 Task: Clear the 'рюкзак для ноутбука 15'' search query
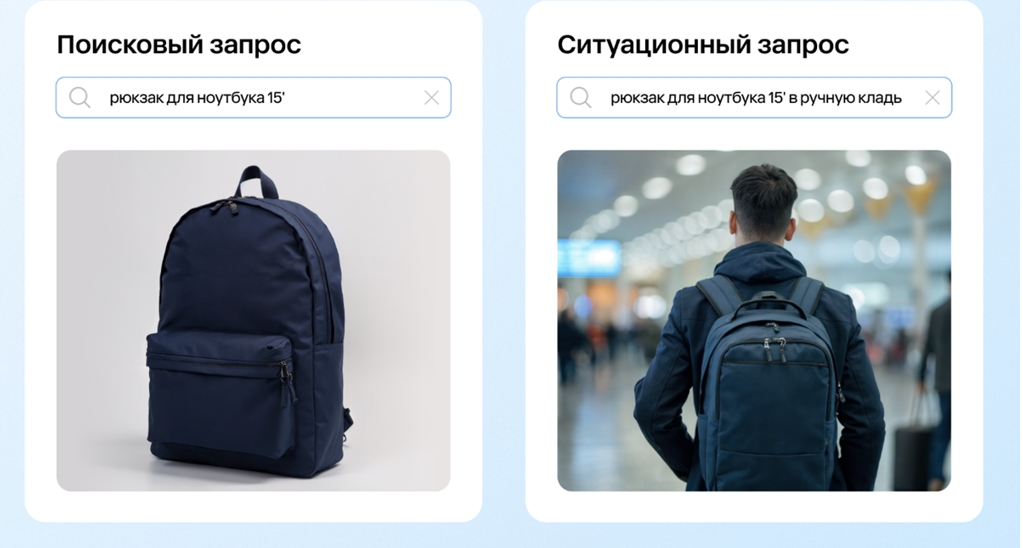click(x=431, y=98)
